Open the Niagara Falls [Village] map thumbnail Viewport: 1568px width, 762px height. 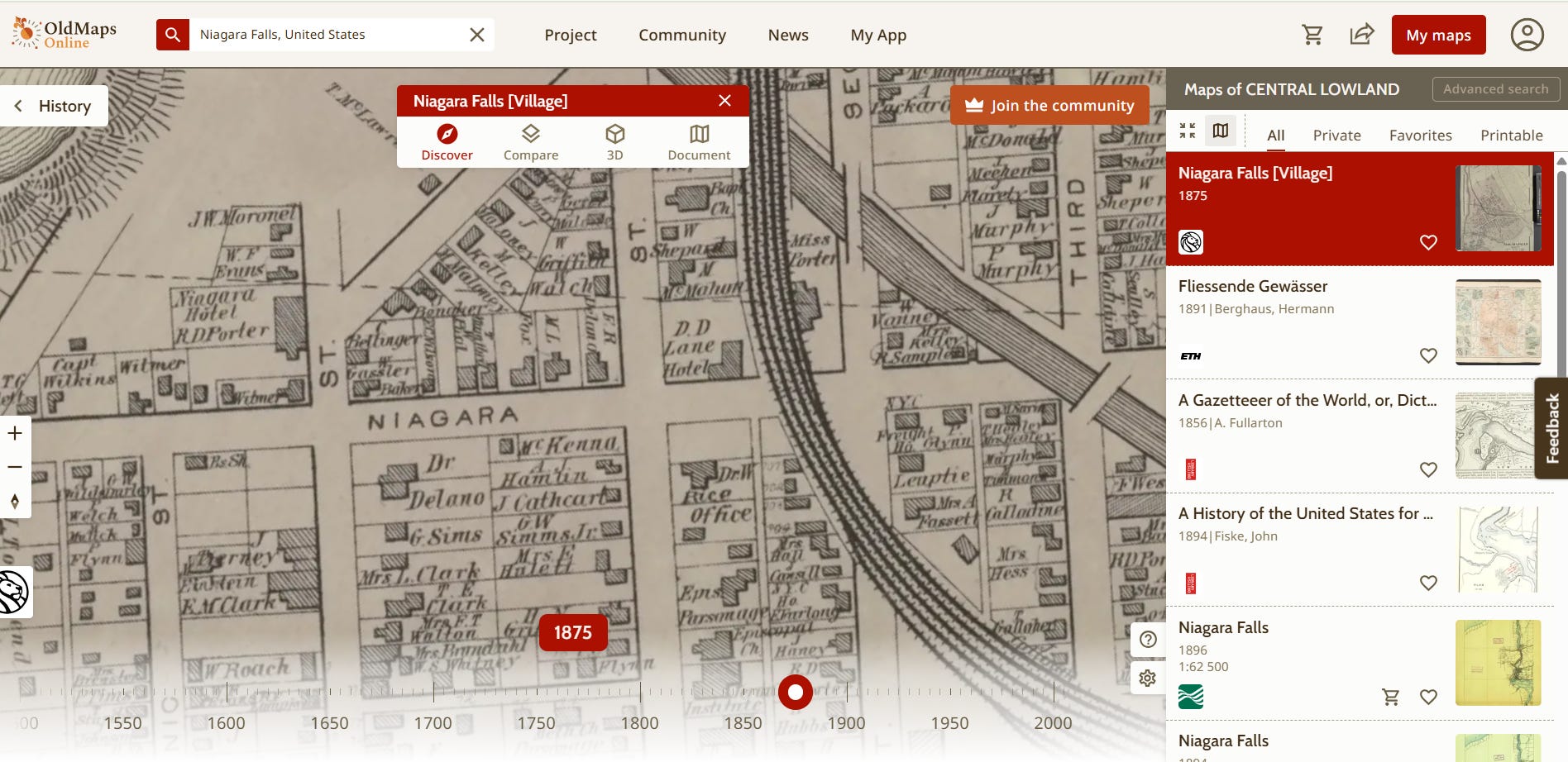[1498, 208]
